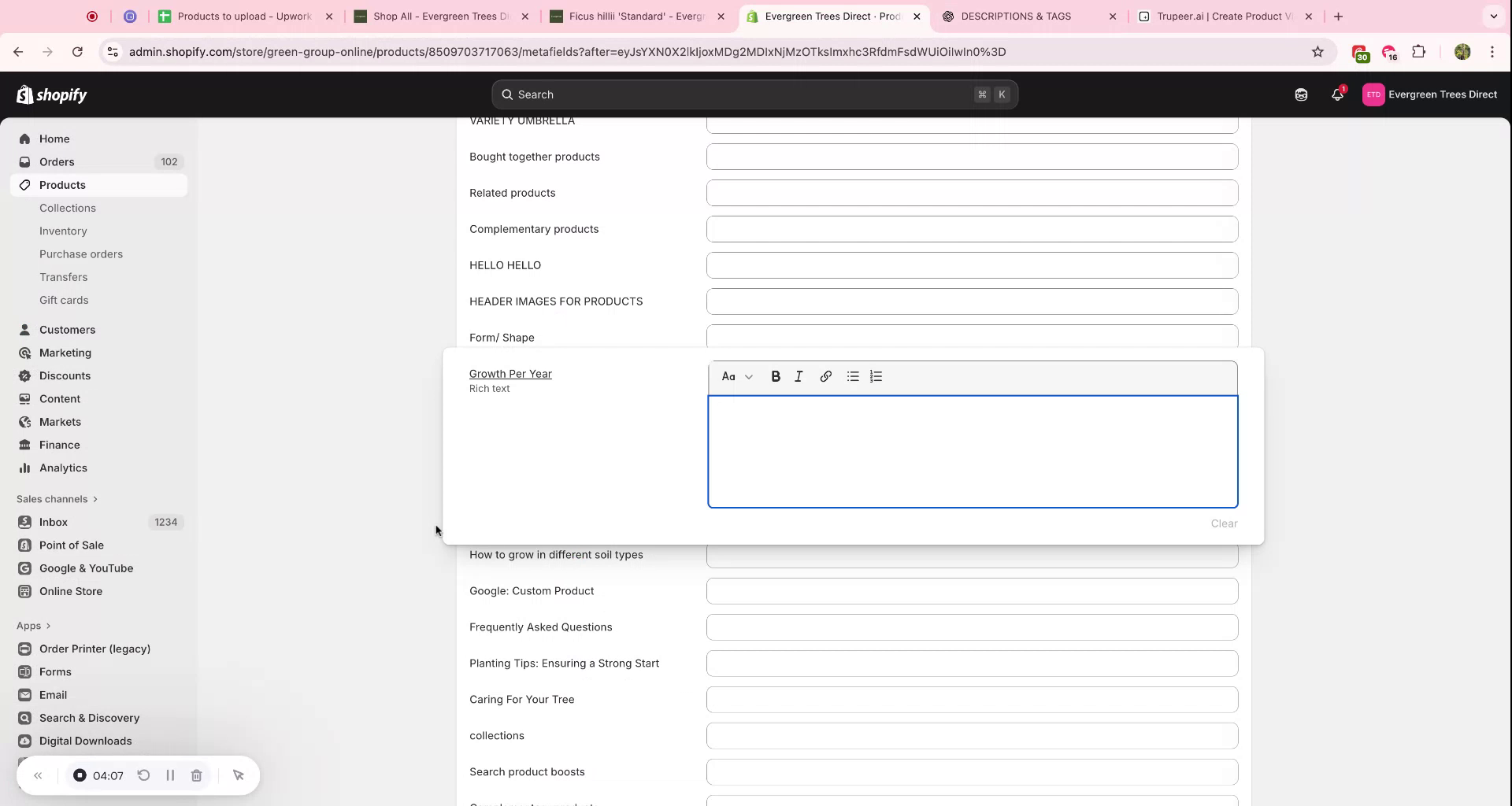The image size is (1512, 806).
Task: Open the Purchase orders page
Action: click(81, 253)
